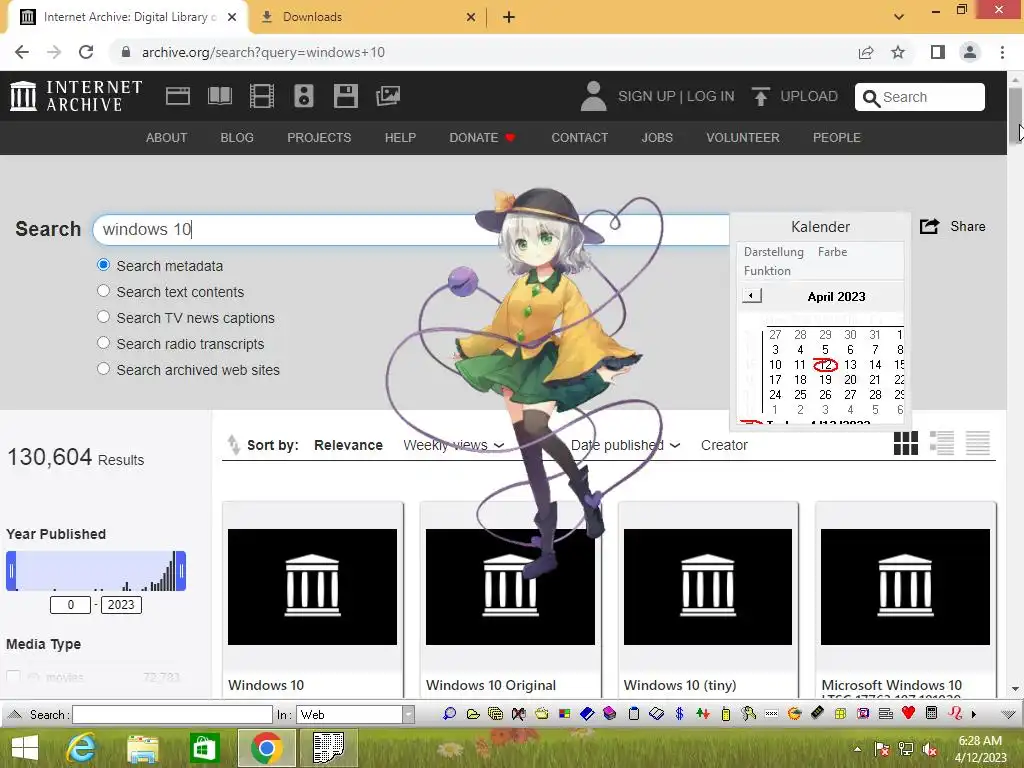Click the magnifier icon in bottom search toolbar
Image resolution: width=1024 pixels, height=768 pixels.
449,714
